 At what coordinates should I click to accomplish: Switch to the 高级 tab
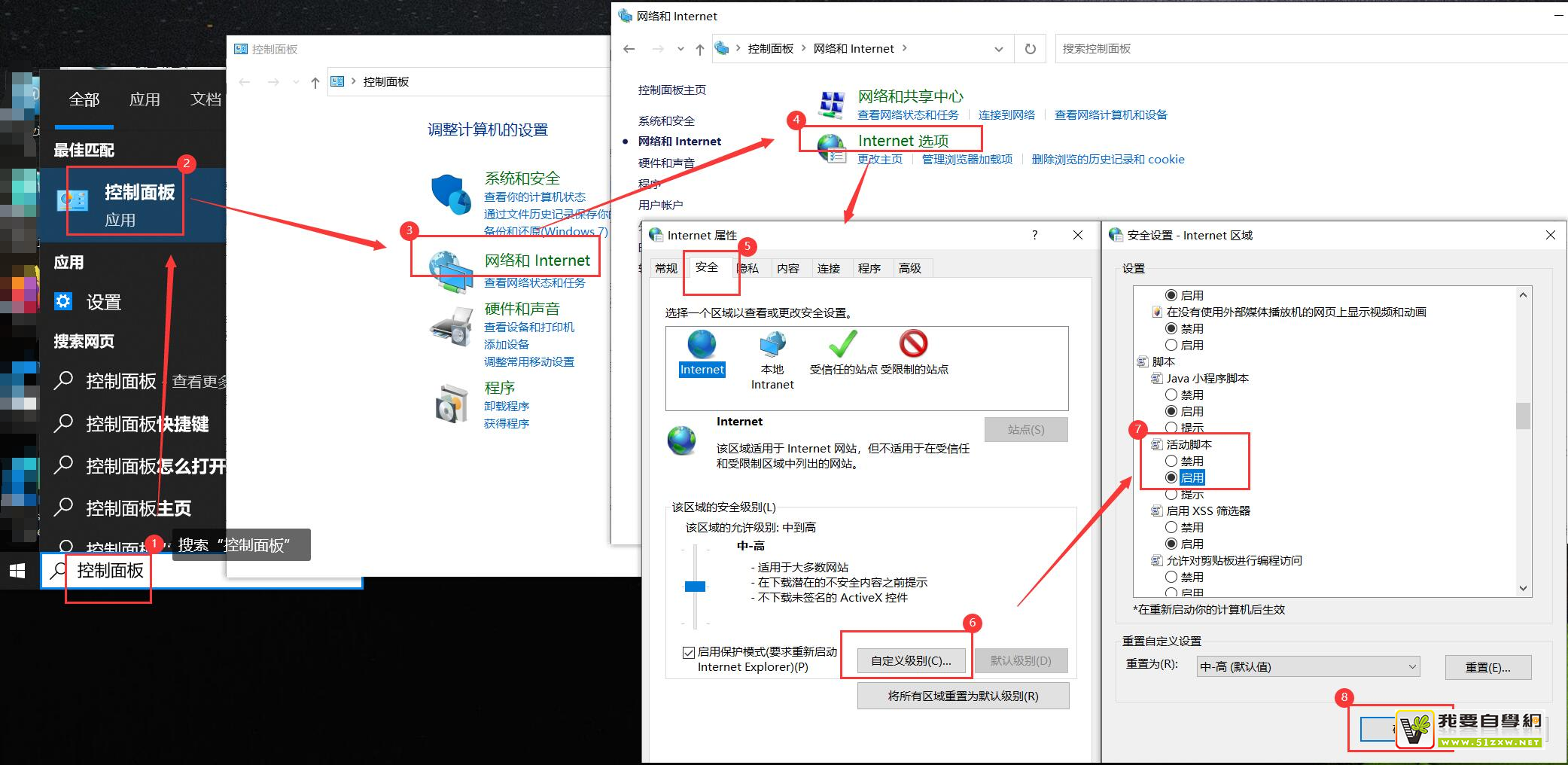point(909,268)
